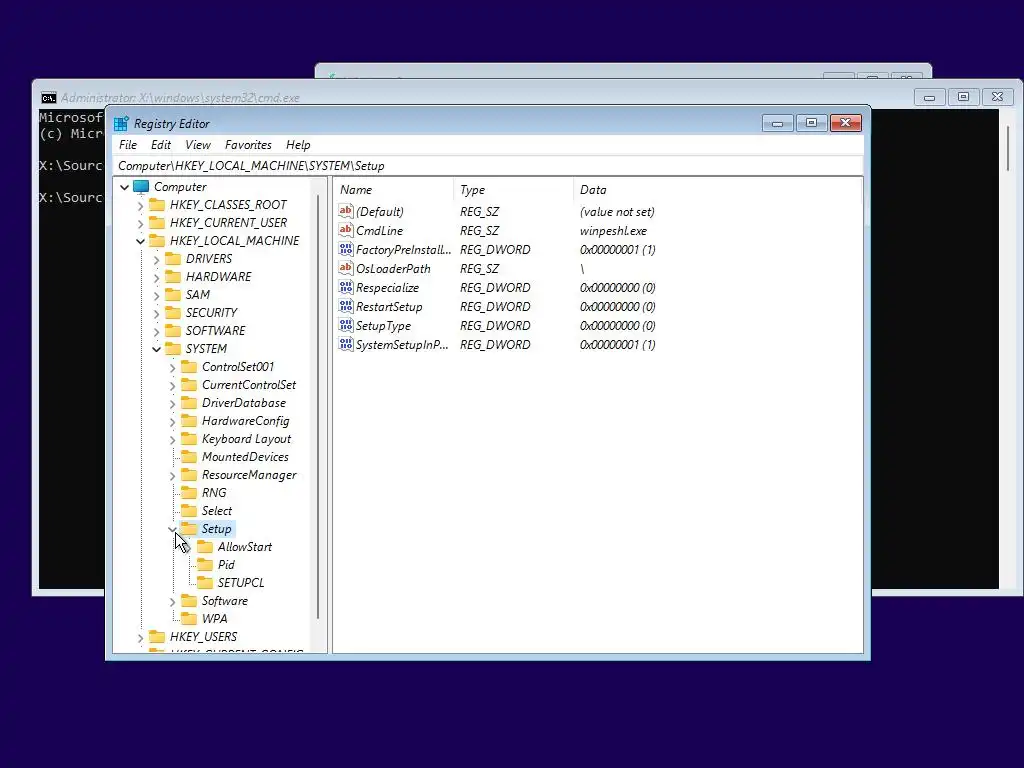Click the string icon of the (Default) value

(345, 211)
